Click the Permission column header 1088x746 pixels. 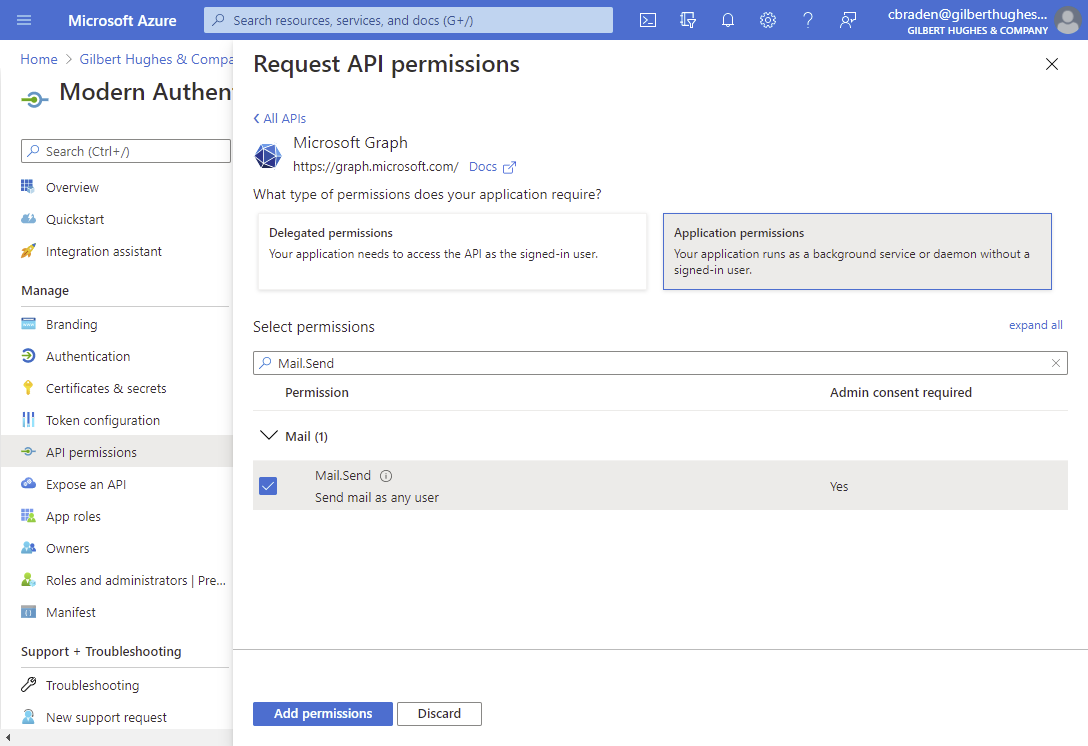pos(317,393)
